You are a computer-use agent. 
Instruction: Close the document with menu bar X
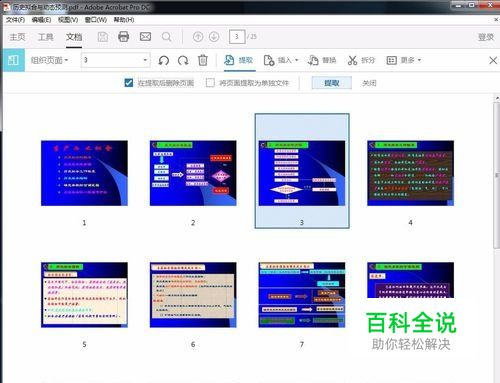(x=496, y=20)
